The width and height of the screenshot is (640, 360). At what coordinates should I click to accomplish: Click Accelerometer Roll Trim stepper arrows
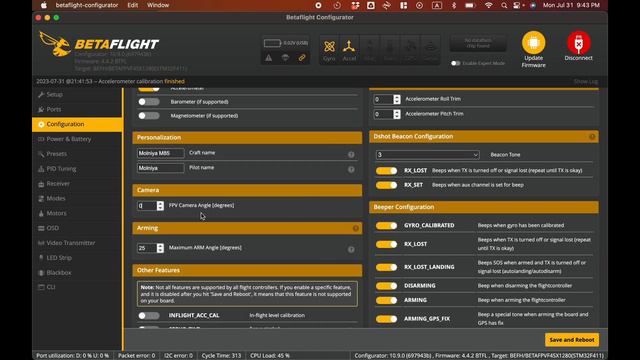pyautogui.click(x=397, y=99)
